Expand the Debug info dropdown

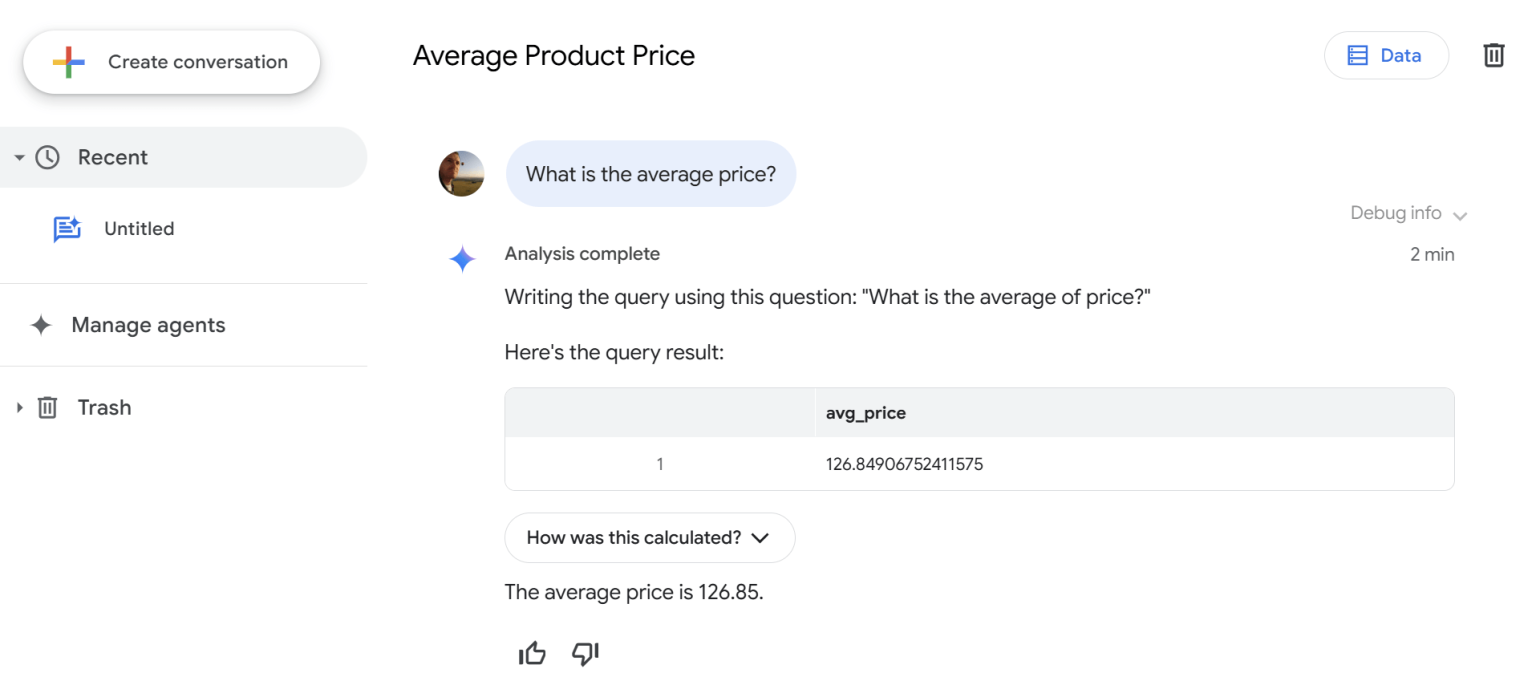coord(1408,213)
